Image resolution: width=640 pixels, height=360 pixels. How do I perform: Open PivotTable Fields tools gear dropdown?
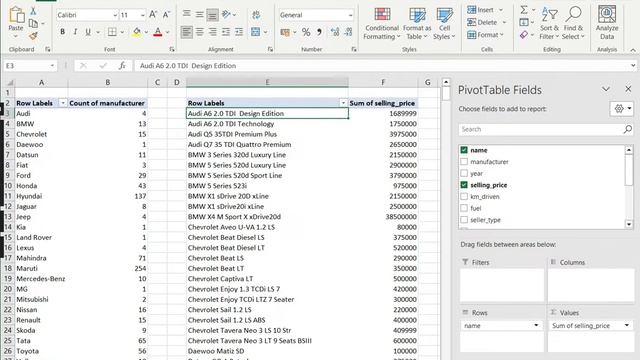coord(622,109)
